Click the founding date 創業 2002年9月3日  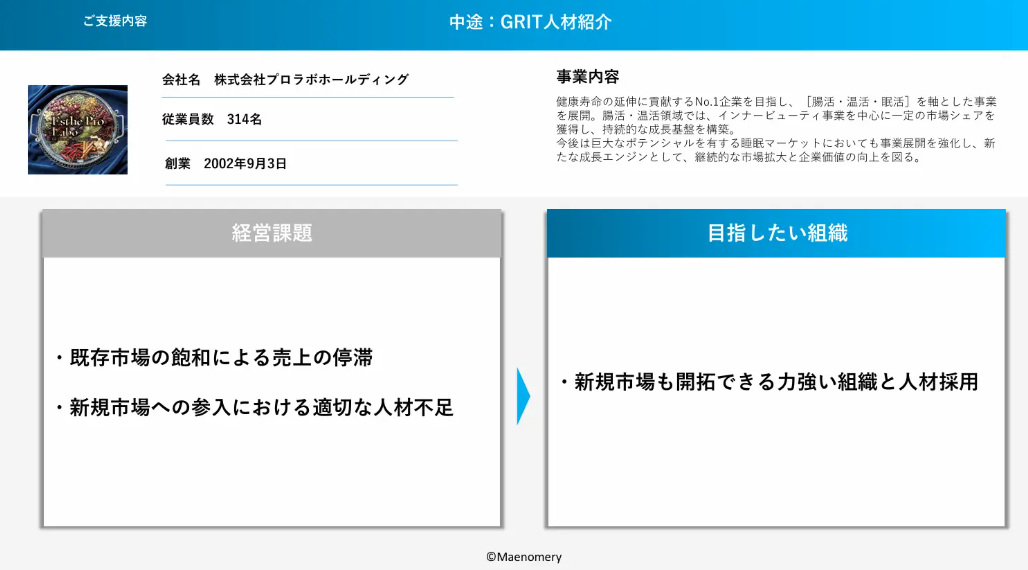click(226, 163)
